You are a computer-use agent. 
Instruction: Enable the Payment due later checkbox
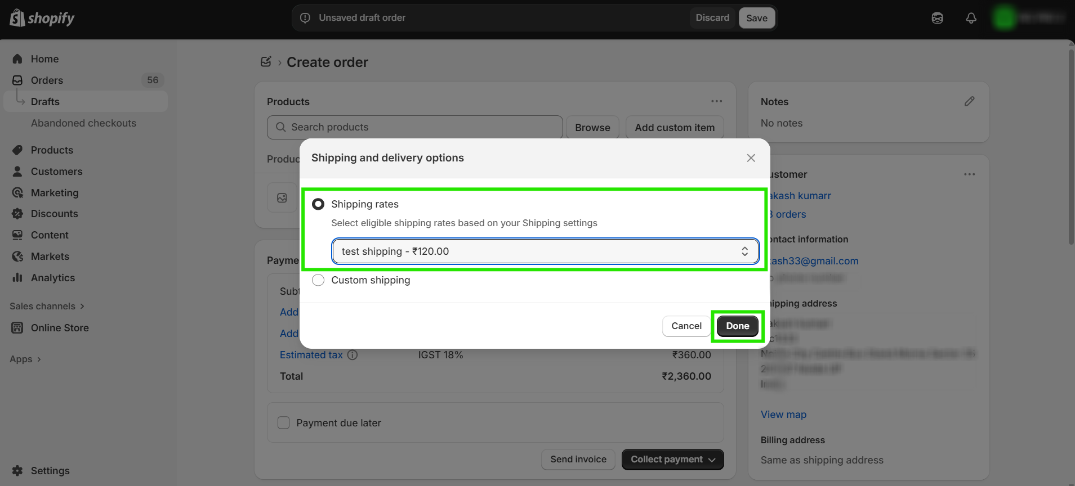coord(284,423)
